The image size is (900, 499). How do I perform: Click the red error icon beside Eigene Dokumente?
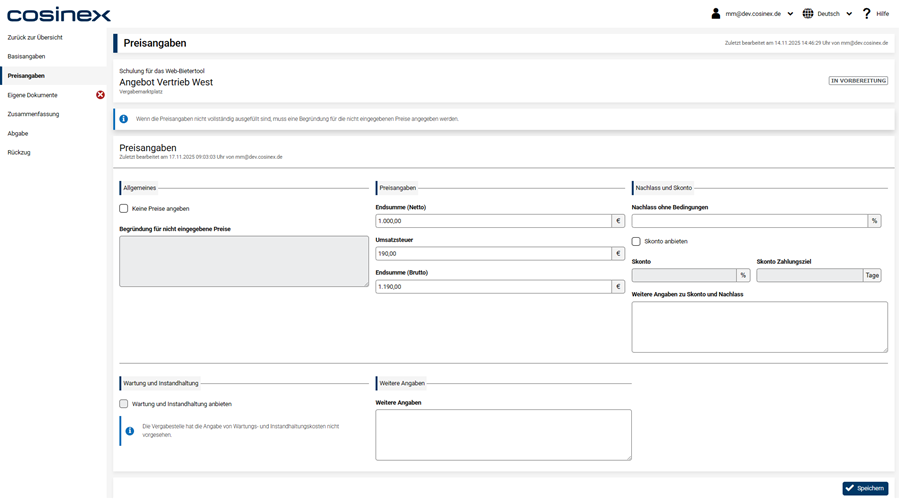click(100, 95)
